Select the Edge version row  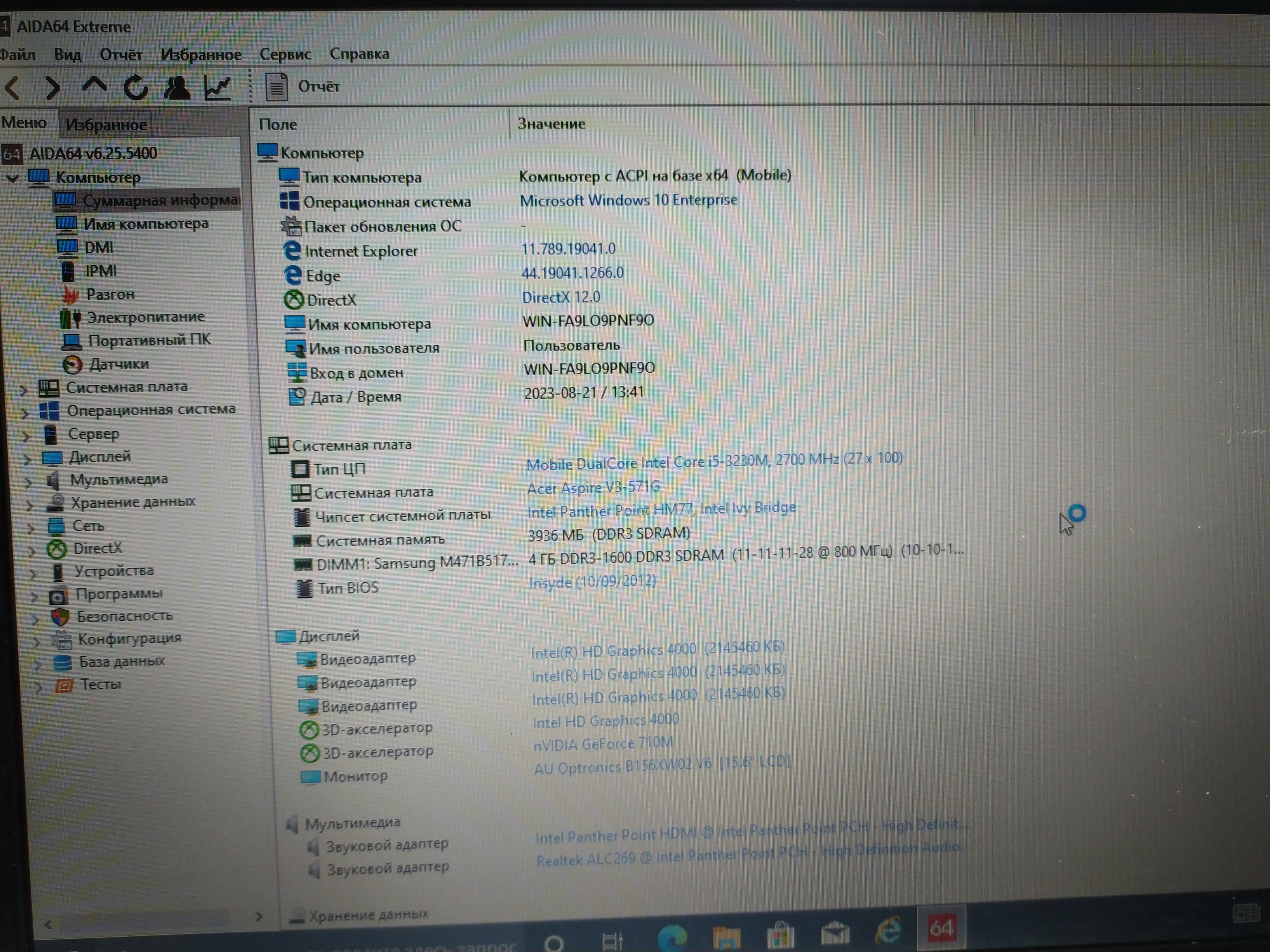pos(454,275)
